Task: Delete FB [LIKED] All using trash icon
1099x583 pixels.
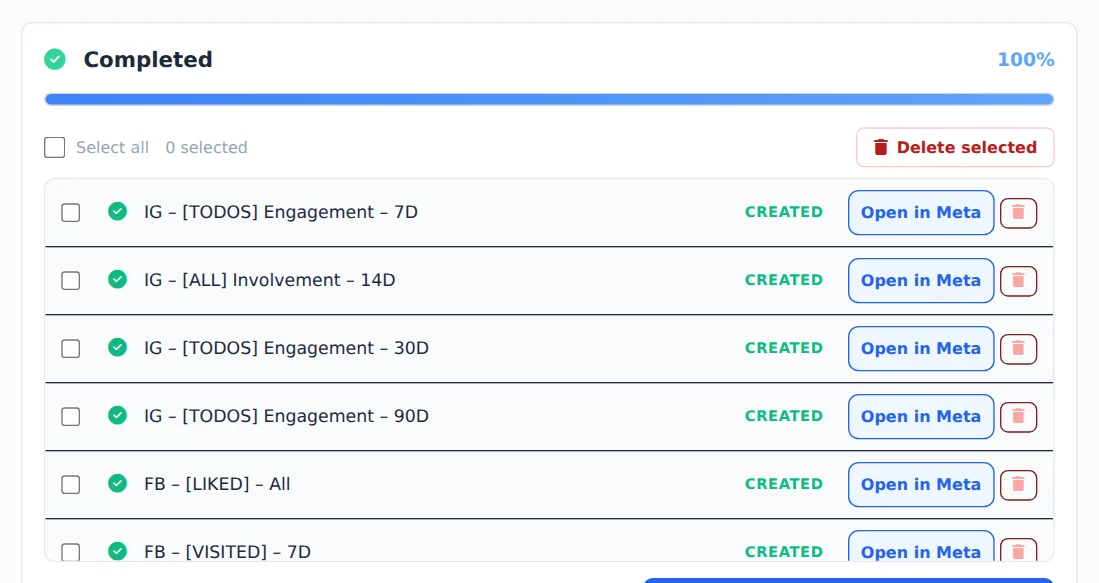Action: (1018, 485)
